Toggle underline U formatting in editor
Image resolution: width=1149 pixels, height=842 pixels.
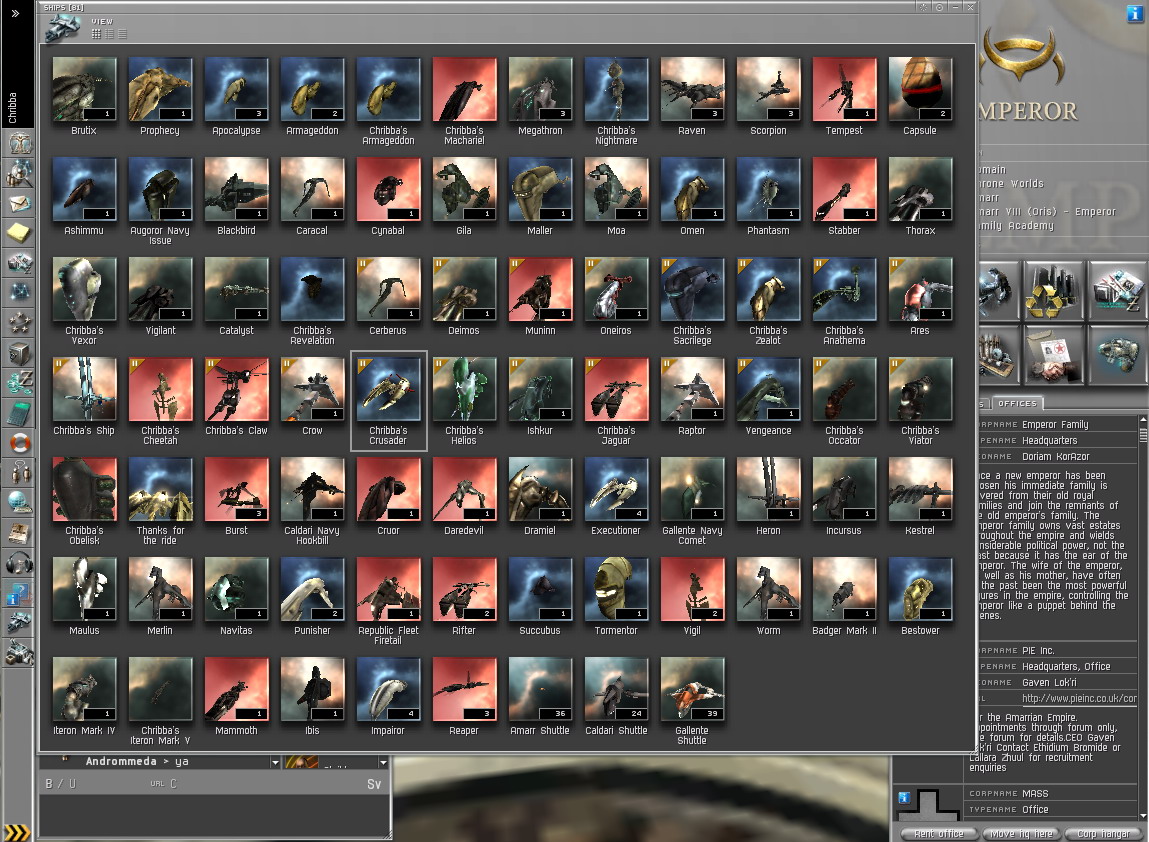[73, 784]
